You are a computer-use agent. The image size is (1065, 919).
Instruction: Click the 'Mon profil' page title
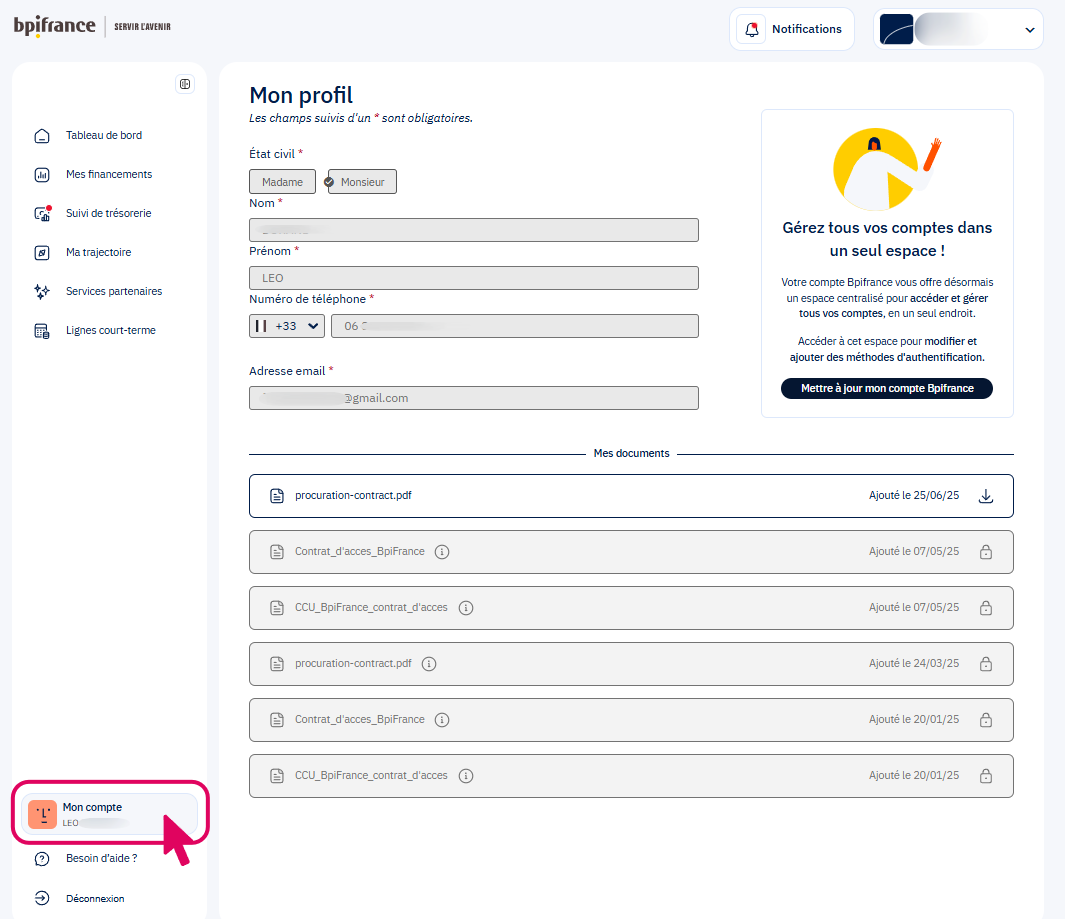click(301, 95)
